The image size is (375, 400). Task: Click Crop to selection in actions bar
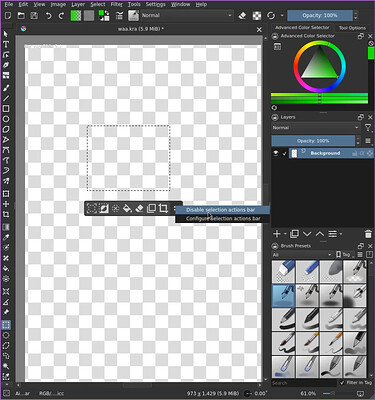point(163,209)
